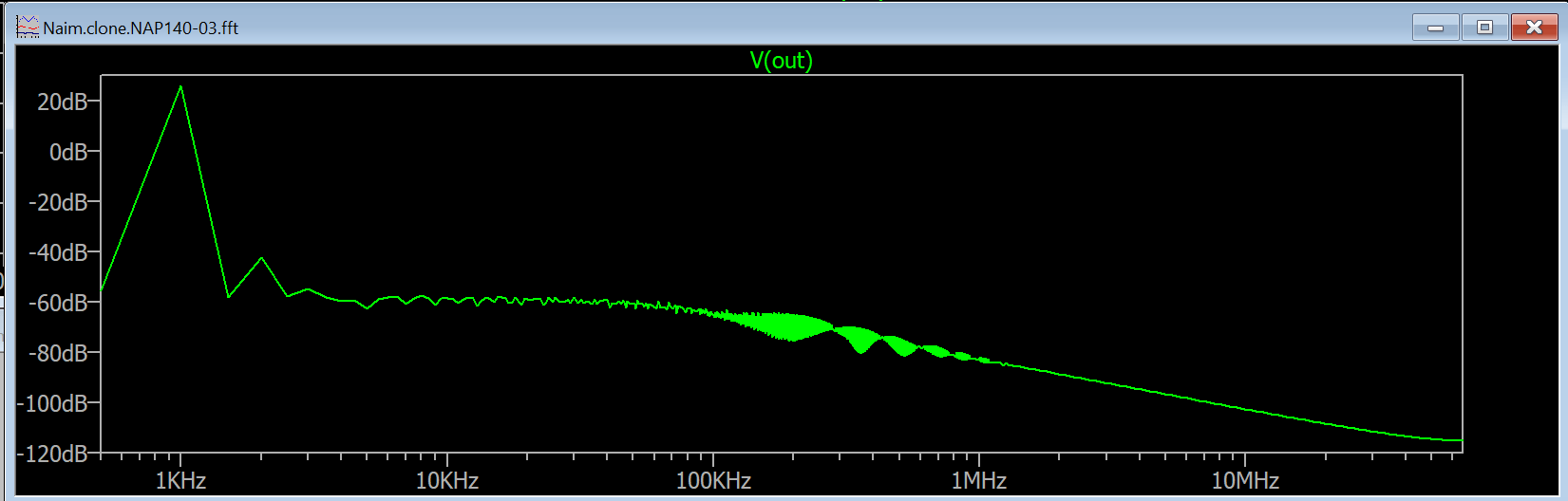
Task: Click the LTspice waveform window icon
Action: click(28, 28)
